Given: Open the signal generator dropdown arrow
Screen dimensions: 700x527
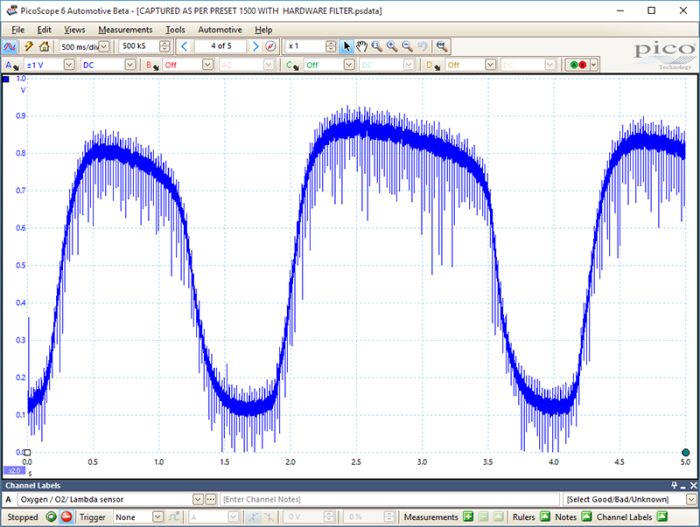Looking at the screenshot, I should [594, 65].
